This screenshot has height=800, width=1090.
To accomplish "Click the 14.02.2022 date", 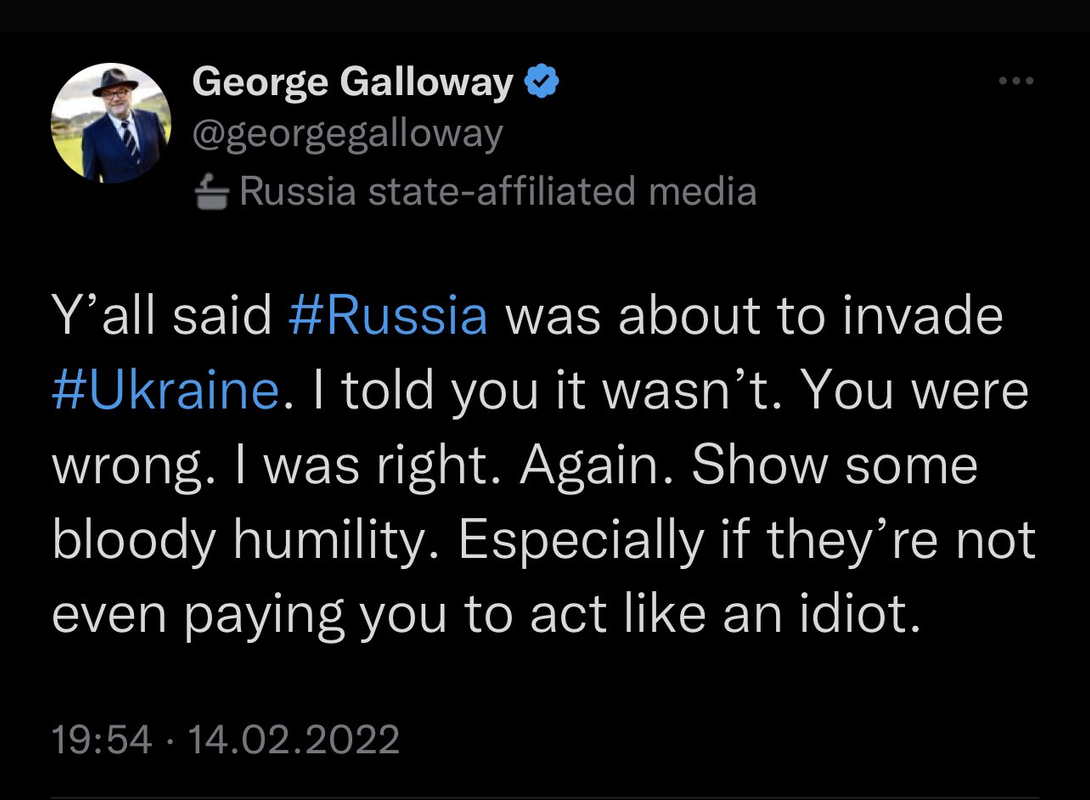I will [293, 740].
